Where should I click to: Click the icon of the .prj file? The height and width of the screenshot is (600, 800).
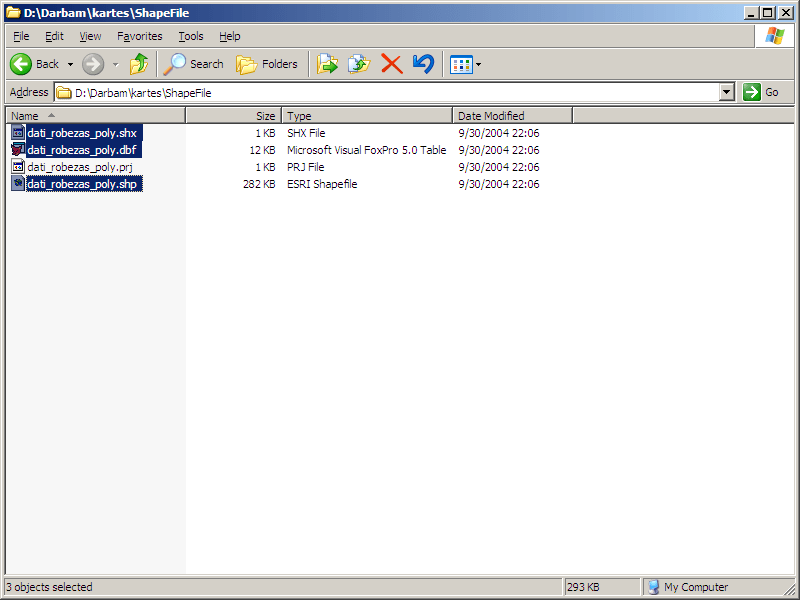point(18,166)
